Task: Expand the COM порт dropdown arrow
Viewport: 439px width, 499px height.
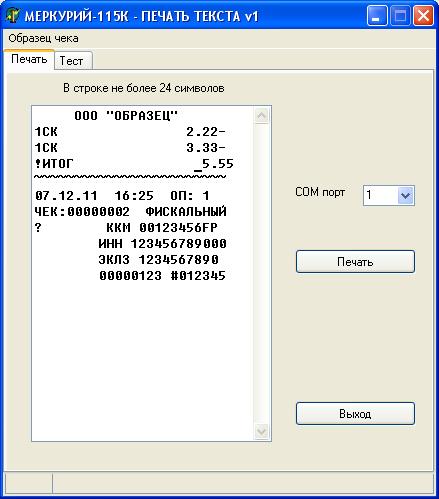Action: (x=405, y=195)
